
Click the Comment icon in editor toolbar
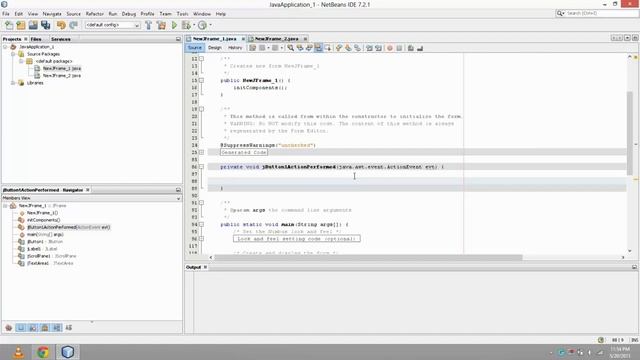coord(411,48)
